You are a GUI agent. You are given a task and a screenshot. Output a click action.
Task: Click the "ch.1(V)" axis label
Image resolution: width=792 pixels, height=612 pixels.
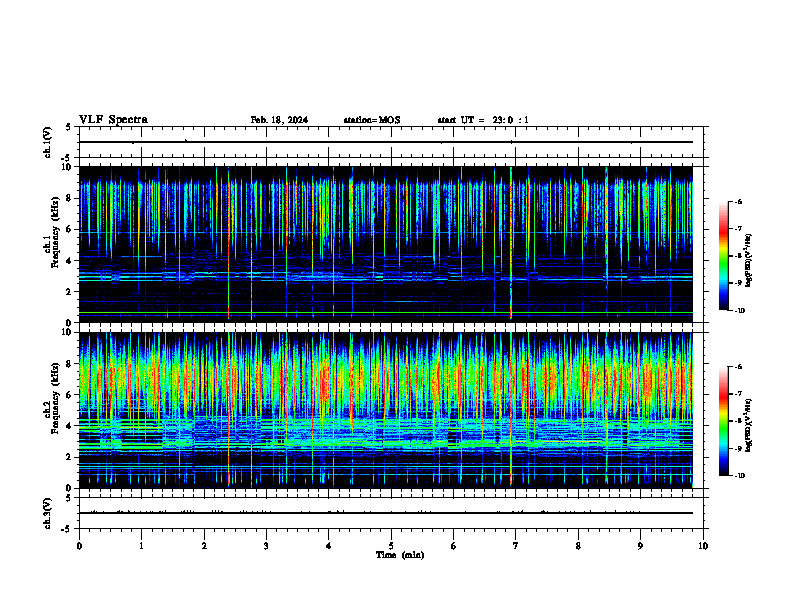click(48, 142)
